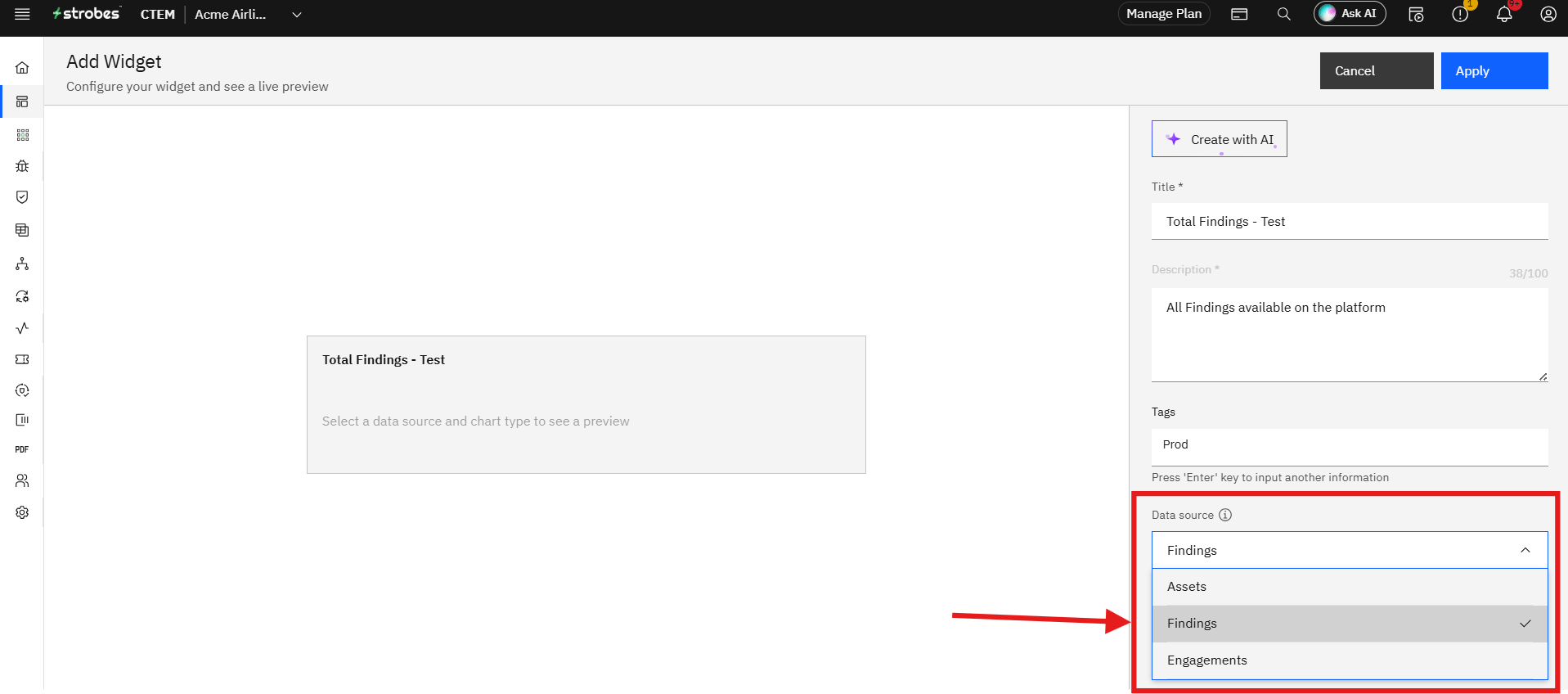Open the alert exclamation icon with badge
The width and height of the screenshot is (1568, 694).
(x=1460, y=14)
